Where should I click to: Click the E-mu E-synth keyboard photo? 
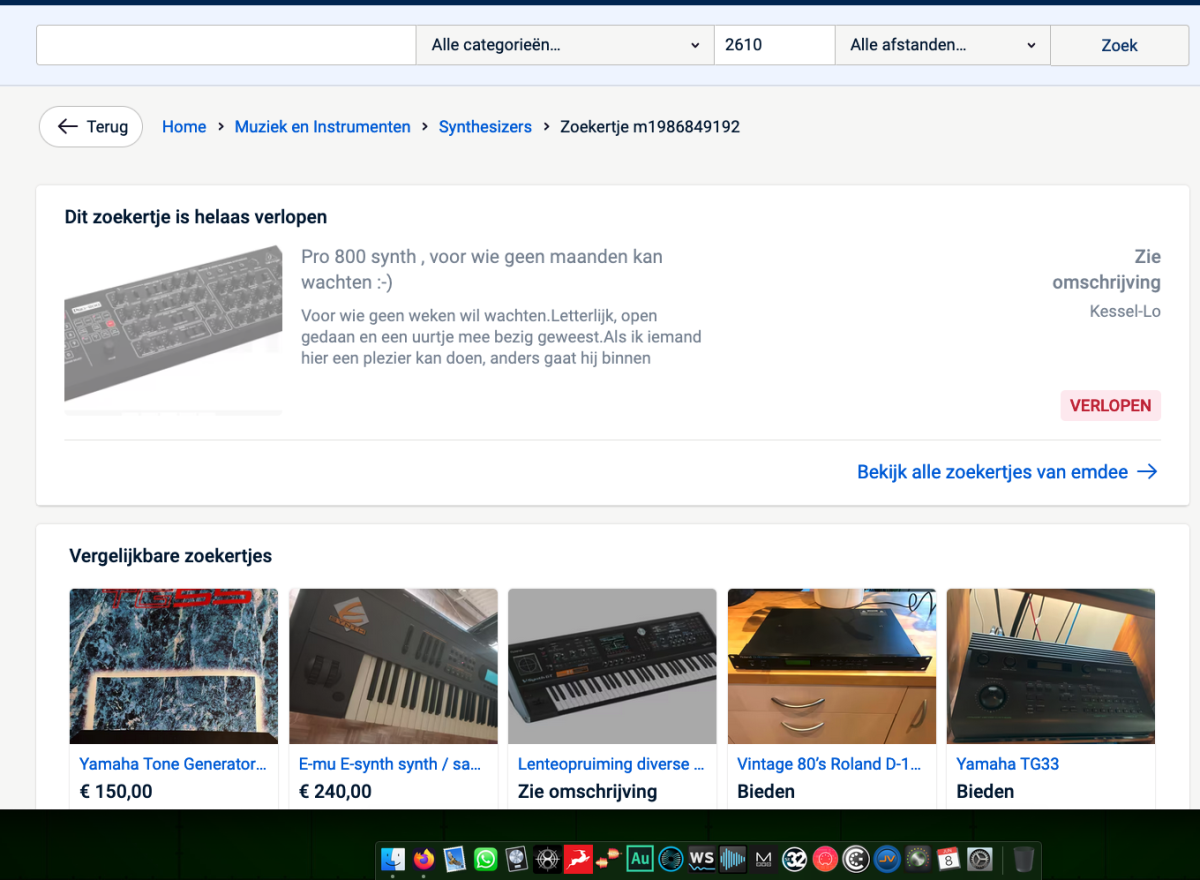393,666
